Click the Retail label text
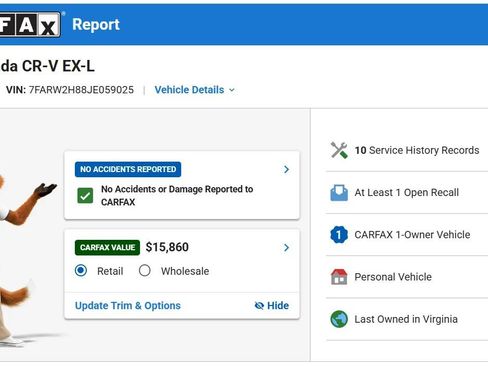The image size is (488, 366). click(x=110, y=271)
